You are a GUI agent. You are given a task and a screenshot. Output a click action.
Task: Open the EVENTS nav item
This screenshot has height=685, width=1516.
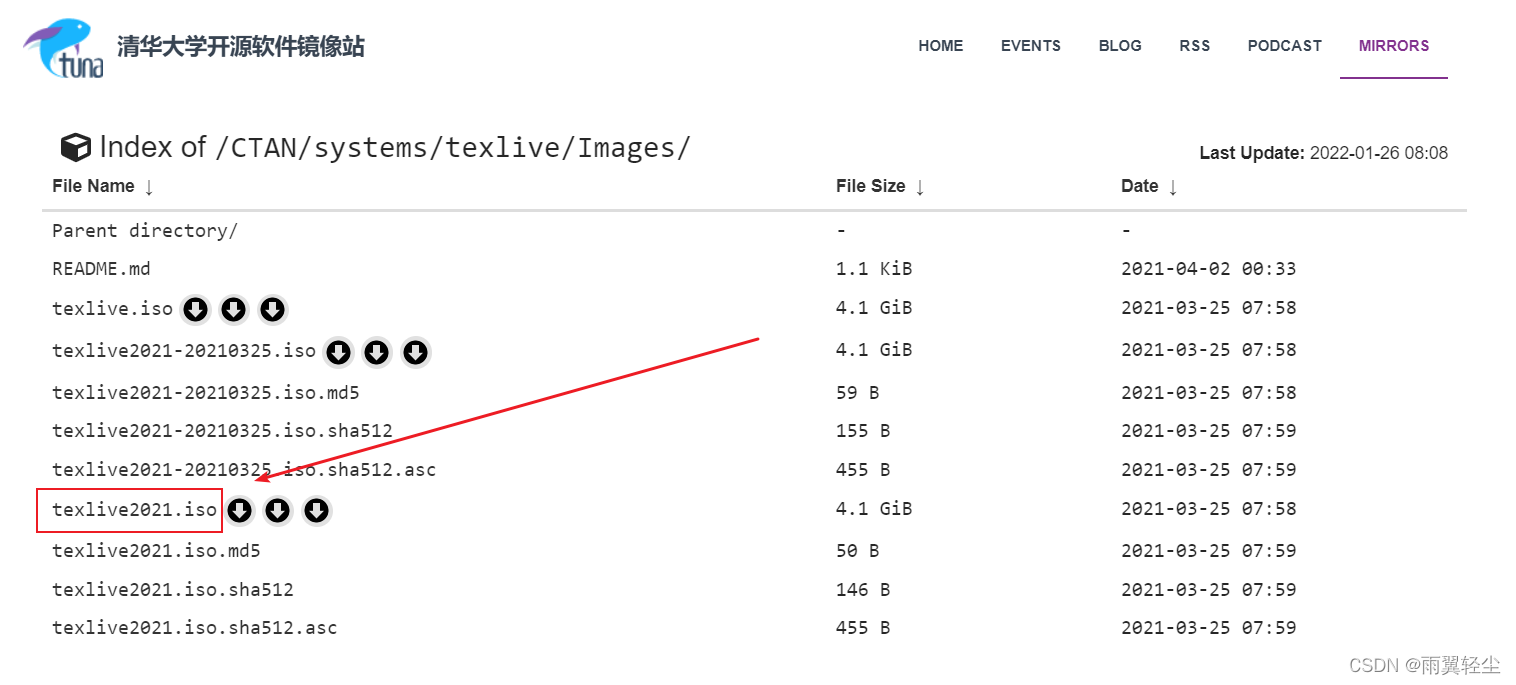click(x=1031, y=46)
